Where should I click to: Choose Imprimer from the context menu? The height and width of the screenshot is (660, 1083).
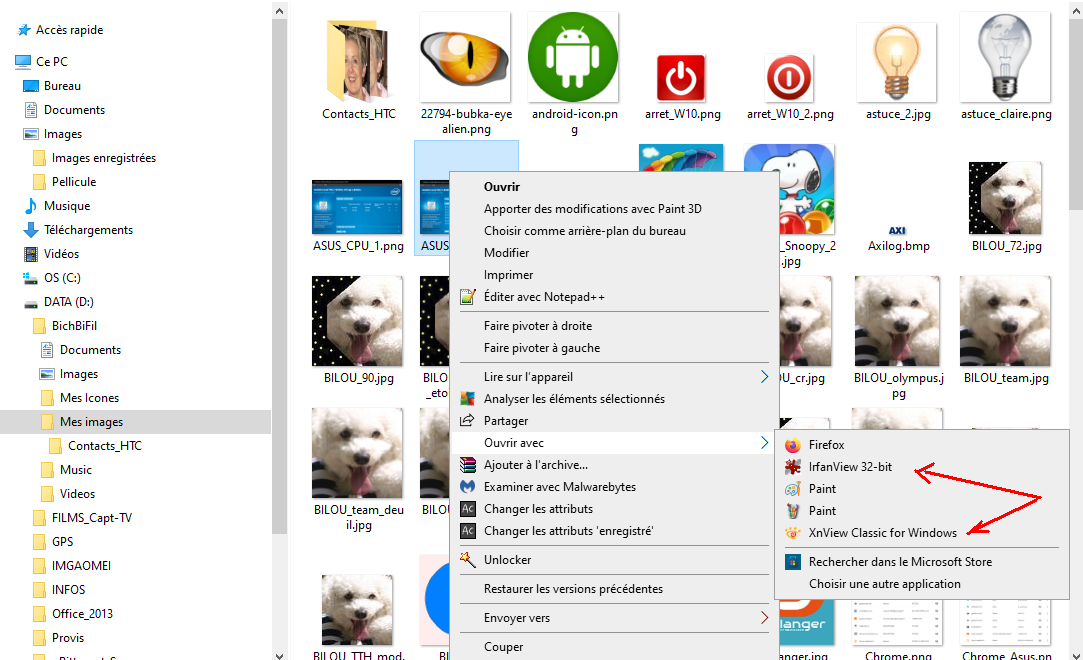tap(508, 275)
